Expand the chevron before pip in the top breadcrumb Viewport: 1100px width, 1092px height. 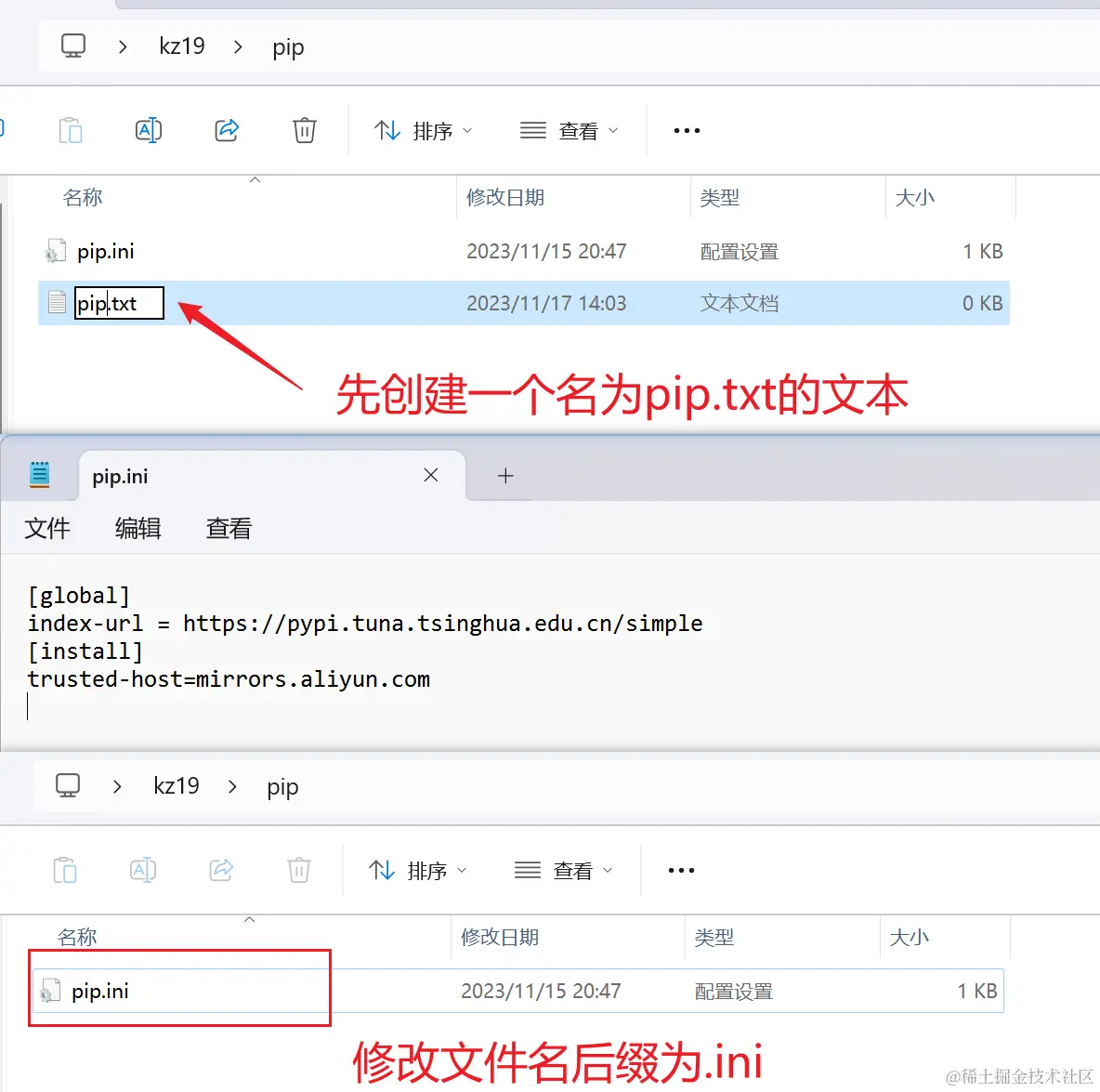click(238, 47)
